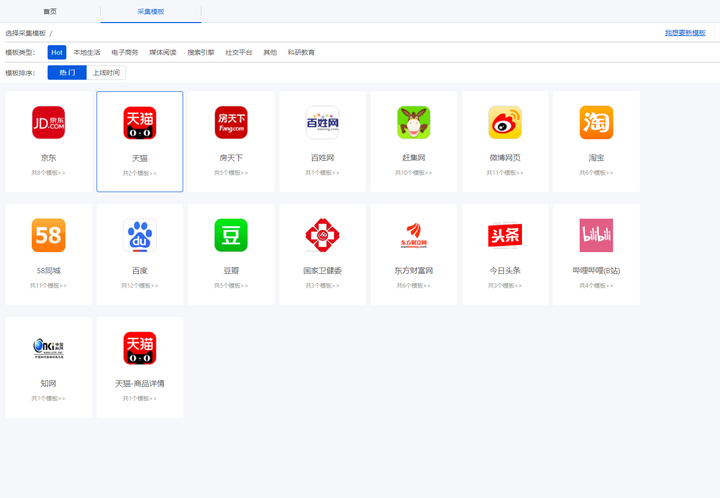
Task: Open 哔哩哔哩's 共4个模板 link
Action: [596, 285]
